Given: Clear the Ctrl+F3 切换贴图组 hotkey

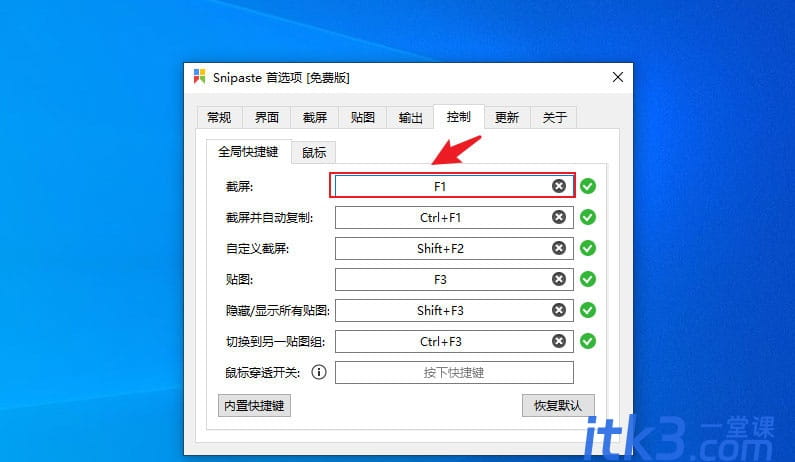Looking at the screenshot, I should [x=559, y=341].
